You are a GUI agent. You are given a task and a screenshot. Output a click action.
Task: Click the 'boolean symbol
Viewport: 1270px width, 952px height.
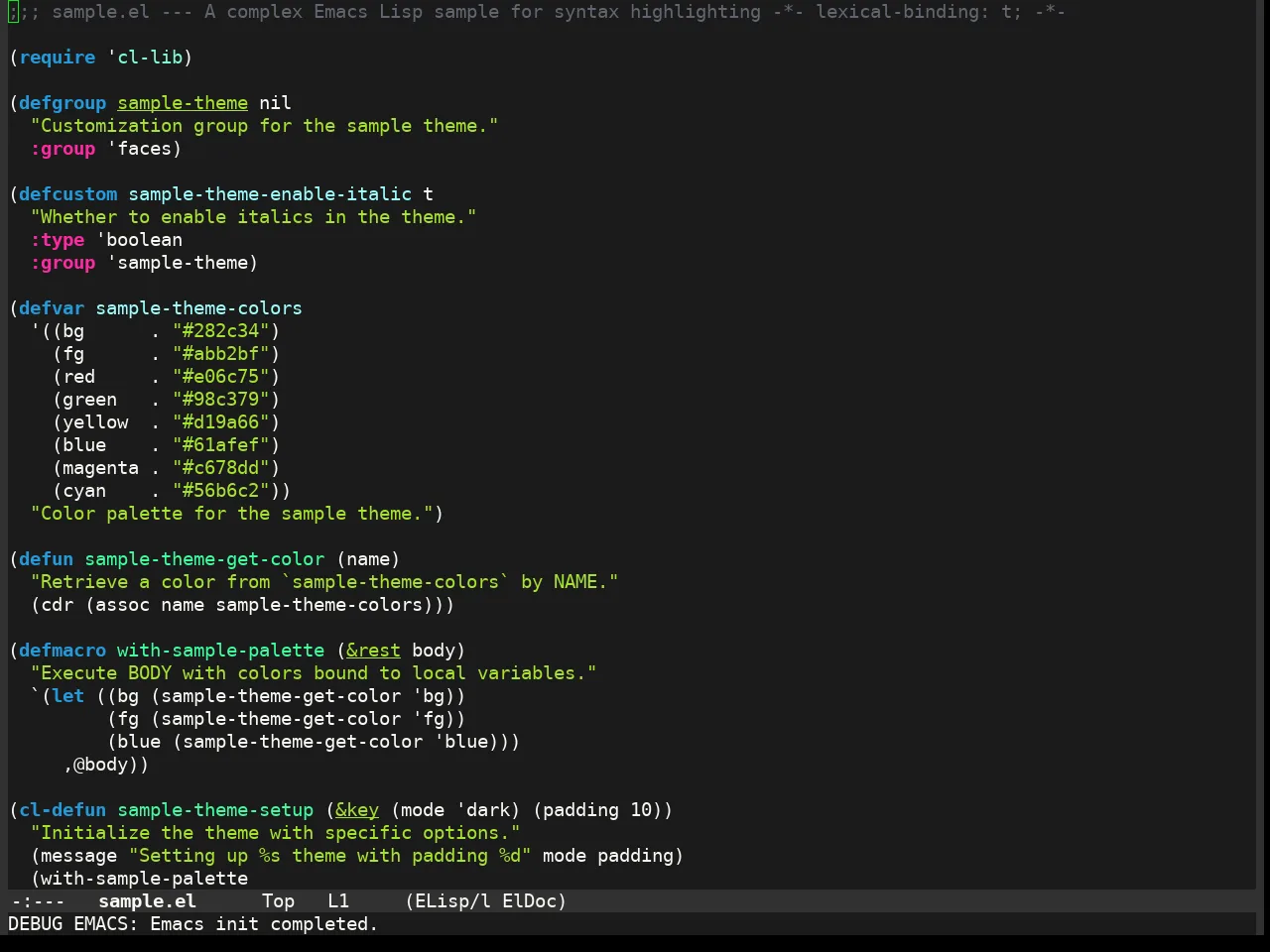tap(139, 240)
